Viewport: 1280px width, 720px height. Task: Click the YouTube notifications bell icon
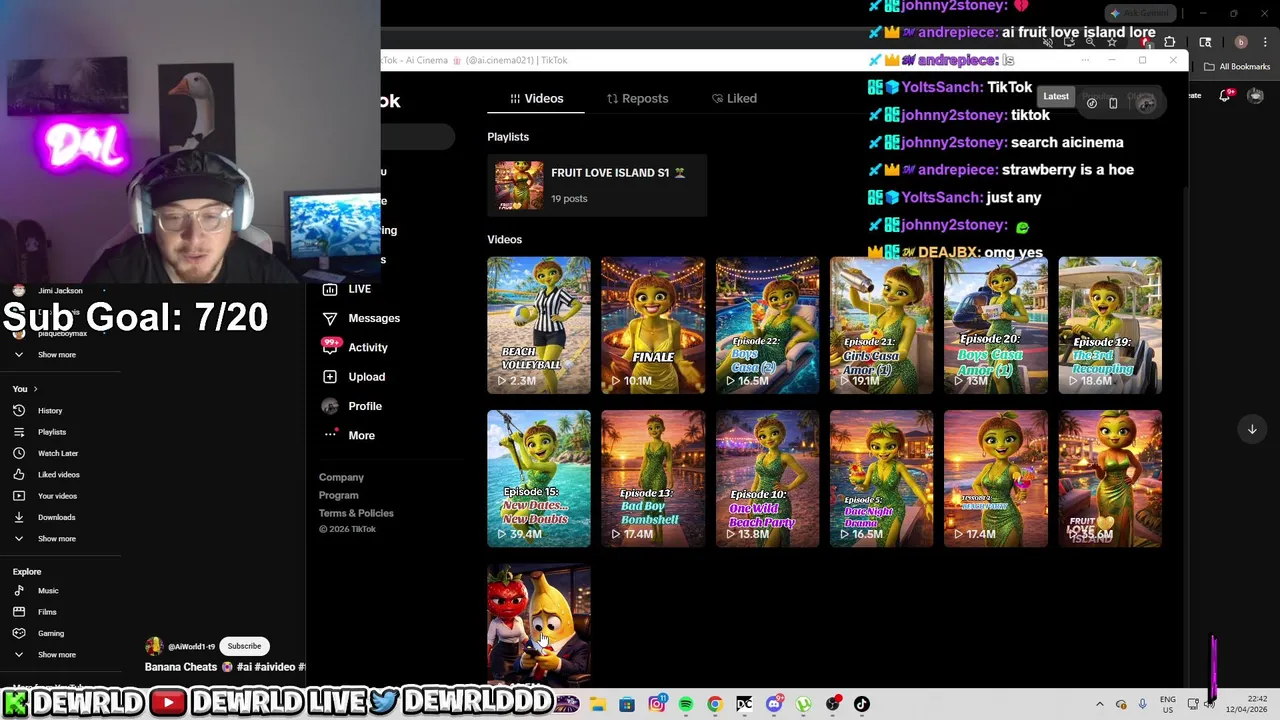[1226, 96]
